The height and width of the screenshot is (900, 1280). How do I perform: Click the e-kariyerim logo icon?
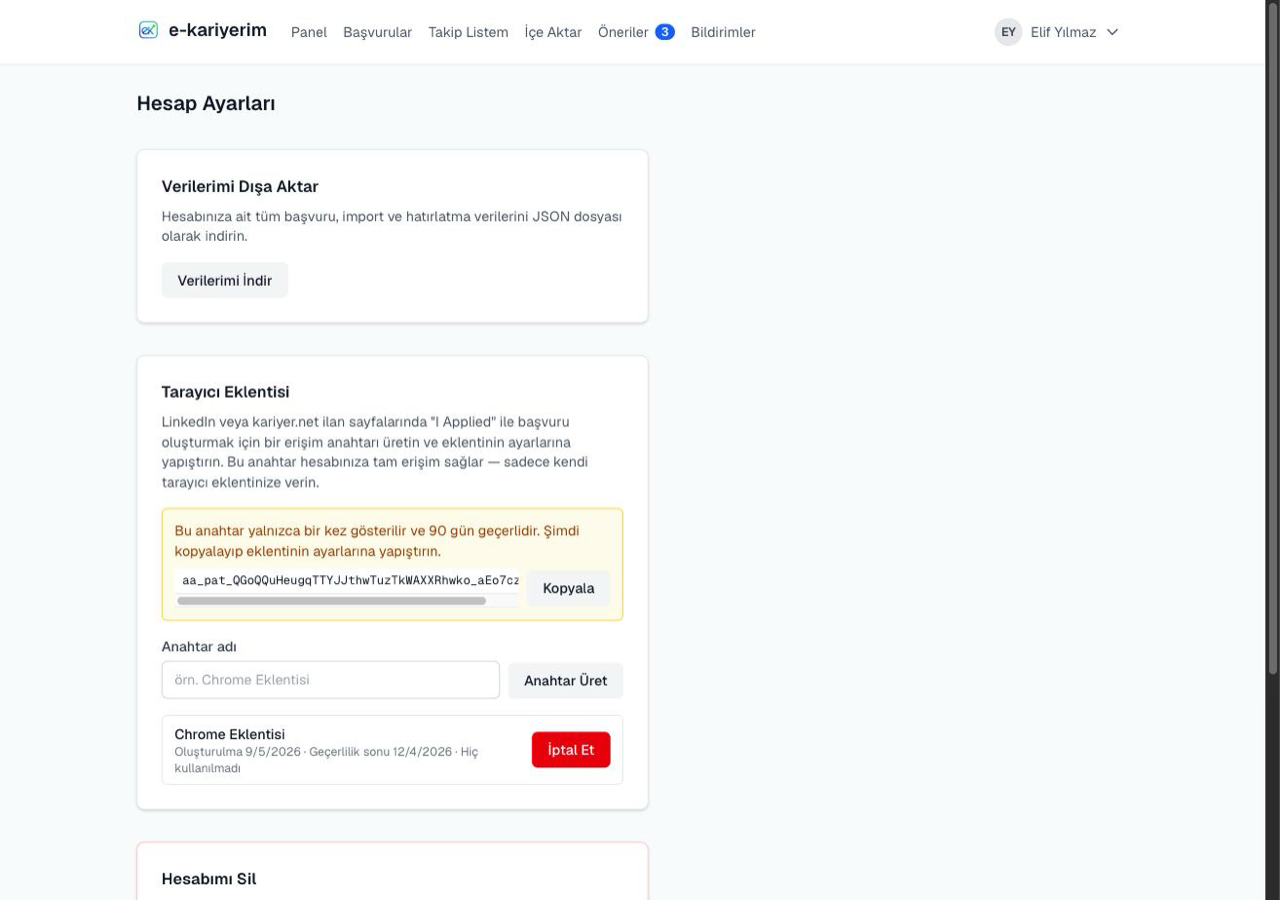tap(148, 31)
